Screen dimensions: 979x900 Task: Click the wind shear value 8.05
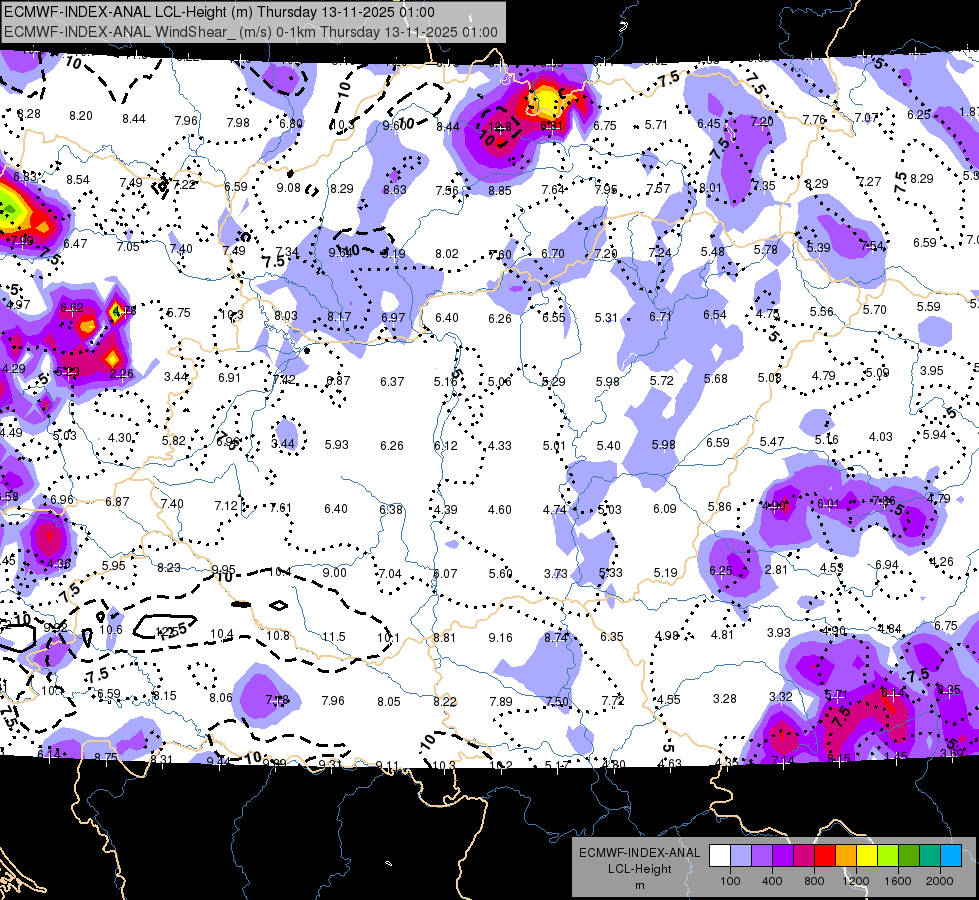click(x=388, y=702)
